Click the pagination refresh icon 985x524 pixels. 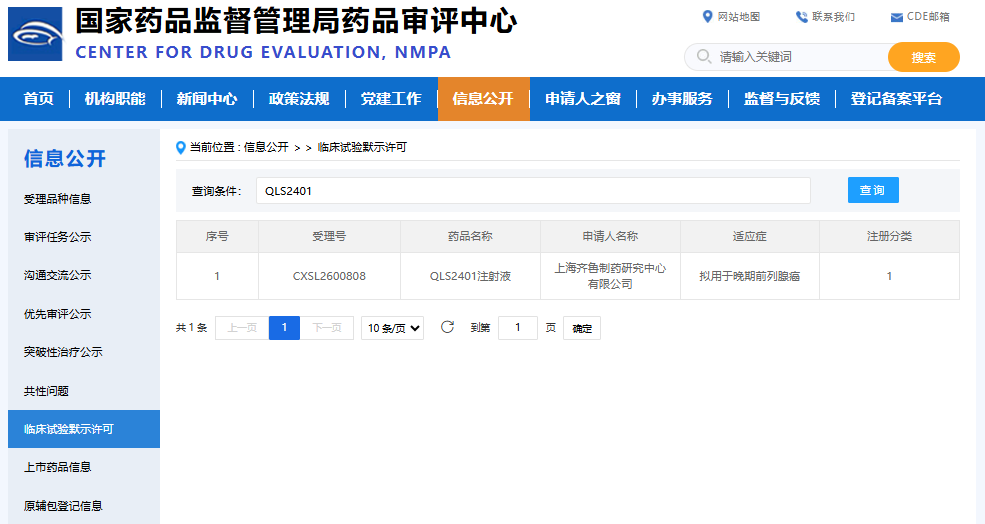(447, 327)
